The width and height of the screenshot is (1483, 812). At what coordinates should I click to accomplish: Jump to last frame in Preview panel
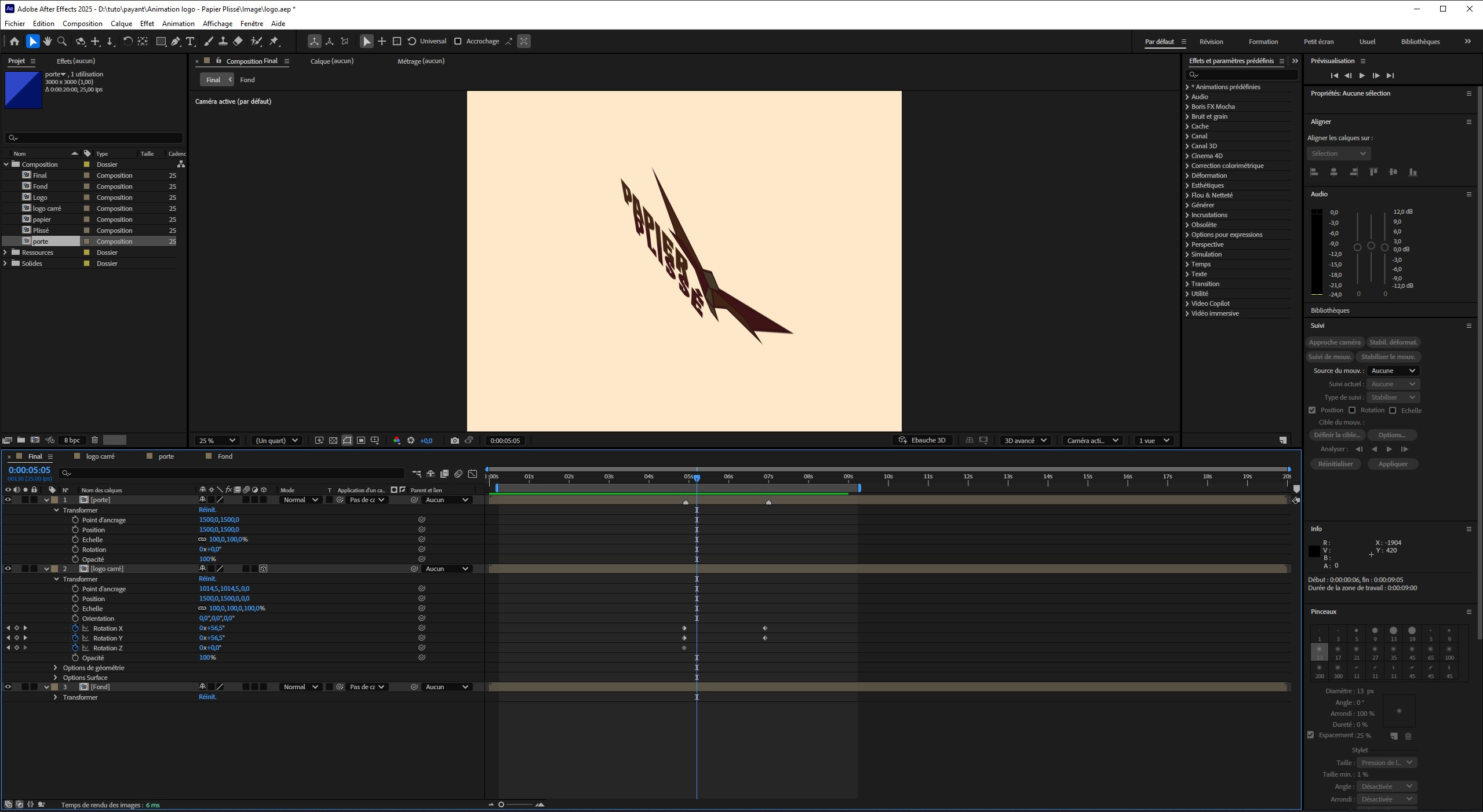point(1390,75)
